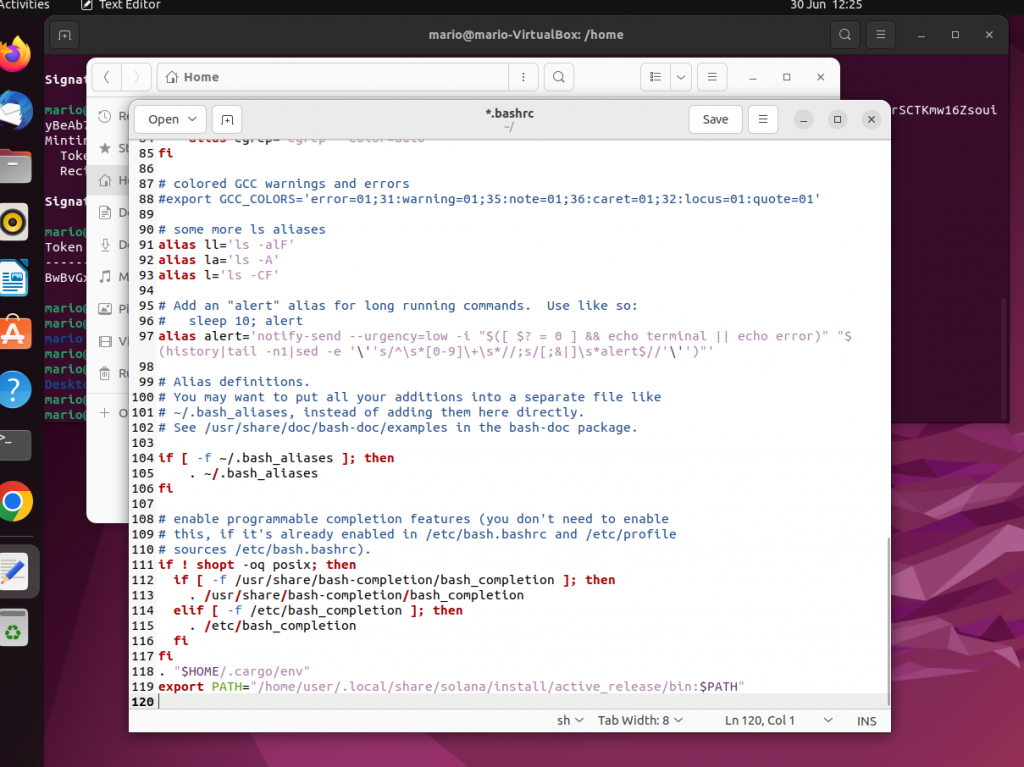The width and height of the screenshot is (1024, 767).
Task: Click Activities in the top bar
Action: tap(24, 5)
